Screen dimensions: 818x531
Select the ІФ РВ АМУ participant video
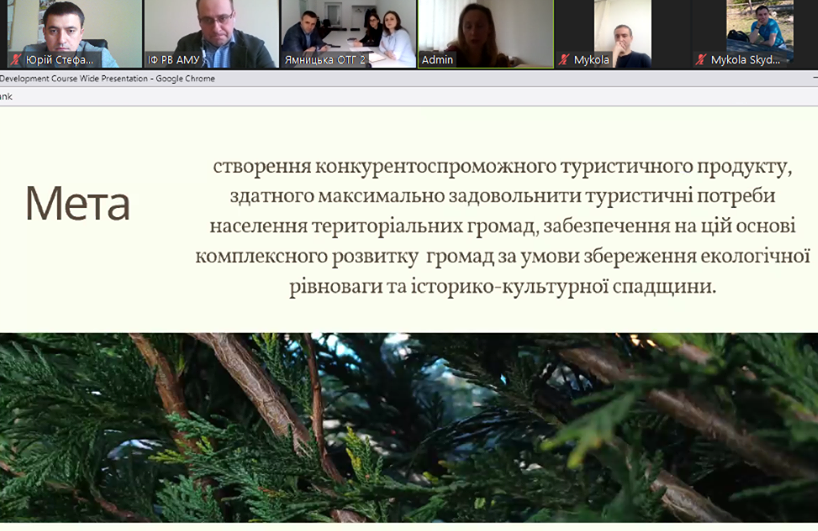[x=210, y=28]
